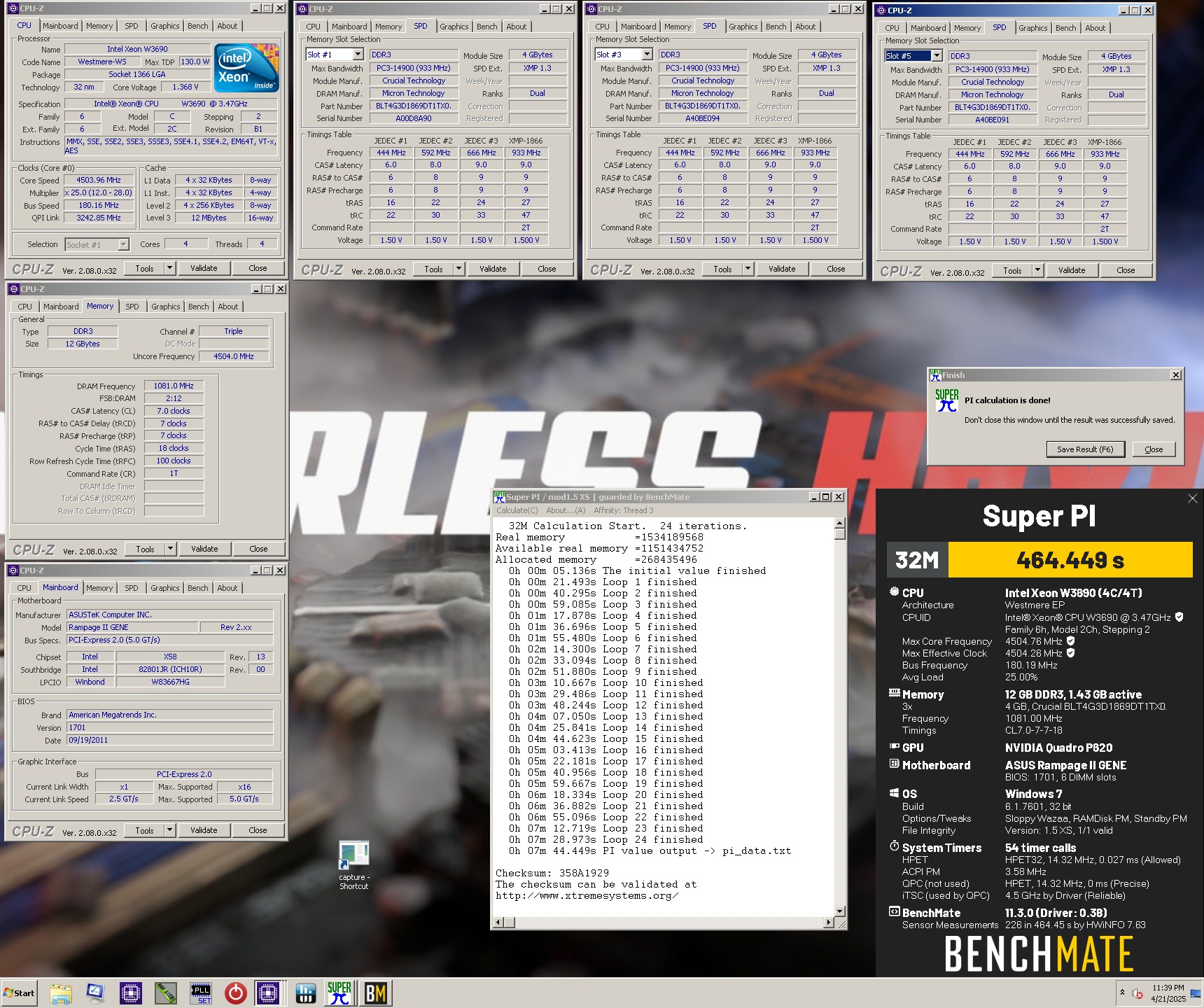
Task: Click the 464.449 s result in BenchMate
Action: click(1070, 560)
